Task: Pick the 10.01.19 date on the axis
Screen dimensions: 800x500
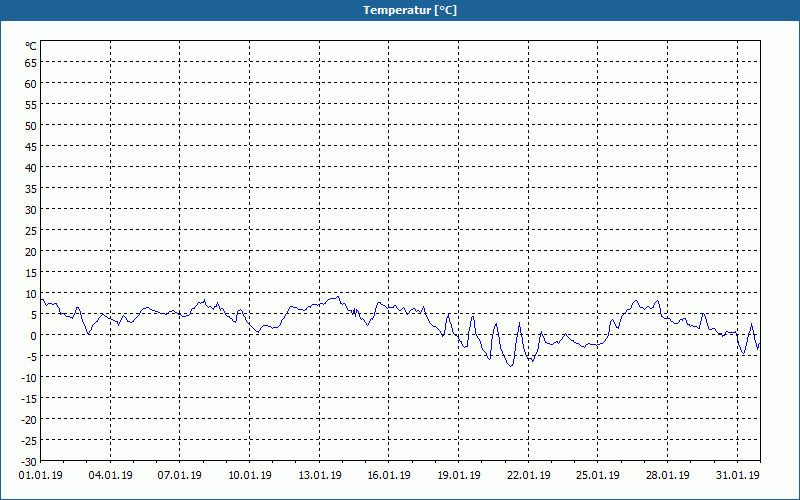Action: pyautogui.click(x=250, y=475)
